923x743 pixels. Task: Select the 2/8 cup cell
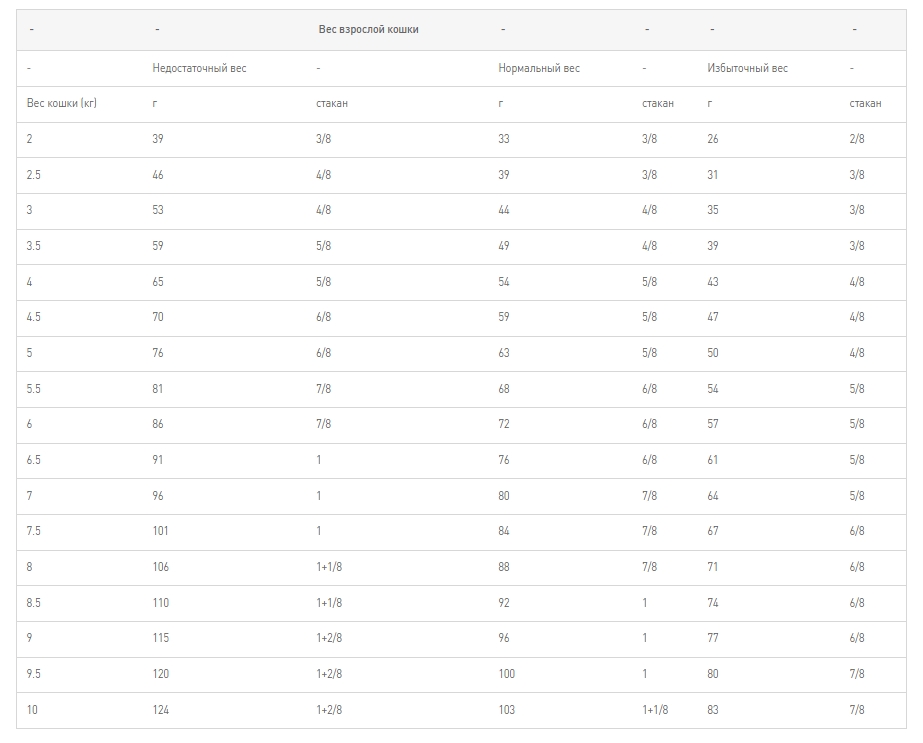(x=857, y=139)
